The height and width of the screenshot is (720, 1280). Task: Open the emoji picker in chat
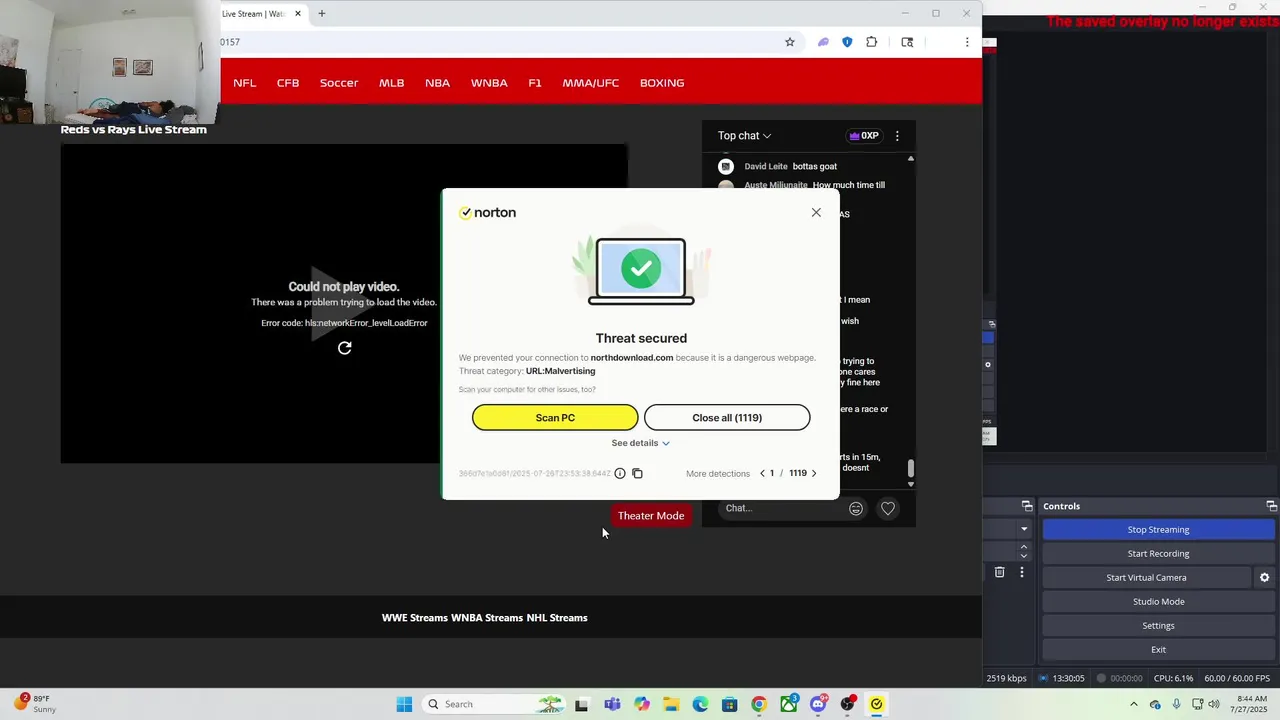point(856,509)
